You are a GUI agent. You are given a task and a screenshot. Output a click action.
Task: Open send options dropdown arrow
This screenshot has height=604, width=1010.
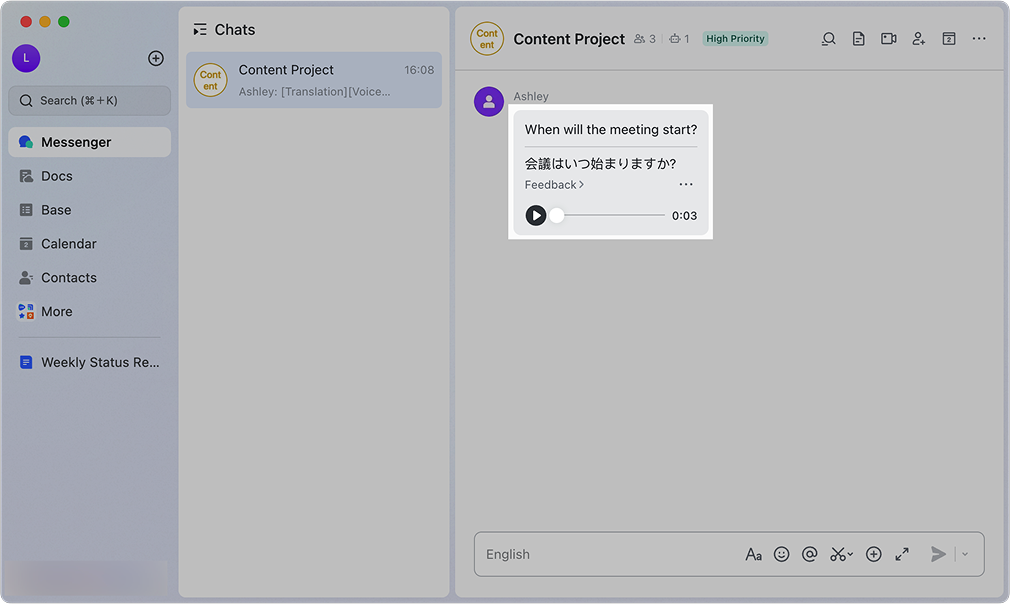[965, 554]
